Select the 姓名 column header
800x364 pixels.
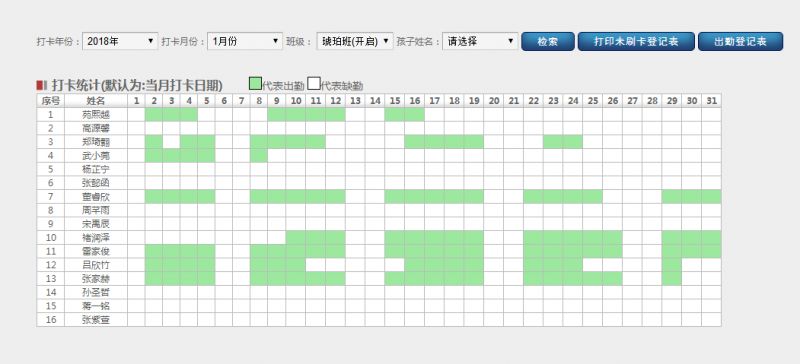tap(96, 101)
